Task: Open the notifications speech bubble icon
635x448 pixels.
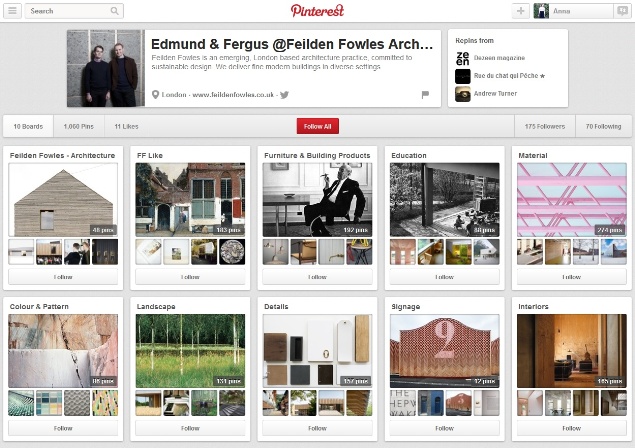Action: [x=622, y=11]
